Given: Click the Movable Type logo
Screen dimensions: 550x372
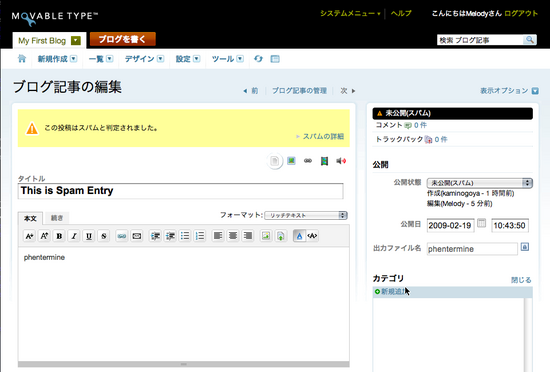Looking at the screenshot, I should pos(54,18).
